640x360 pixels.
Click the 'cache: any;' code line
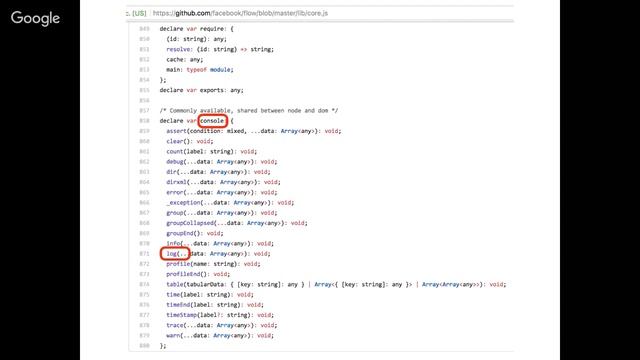point(184,59)
